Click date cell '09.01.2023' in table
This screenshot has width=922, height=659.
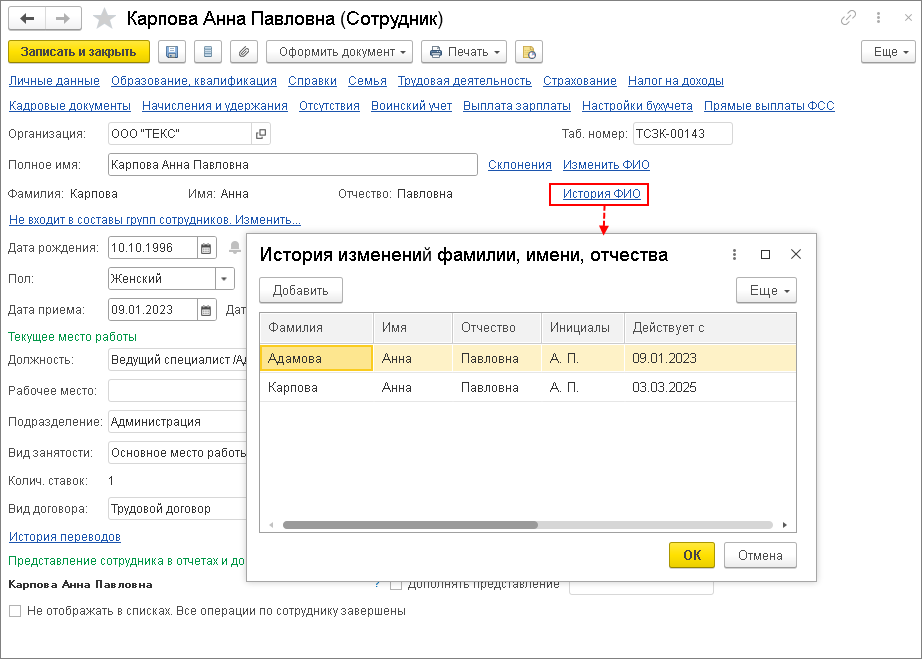click(664, 358)
